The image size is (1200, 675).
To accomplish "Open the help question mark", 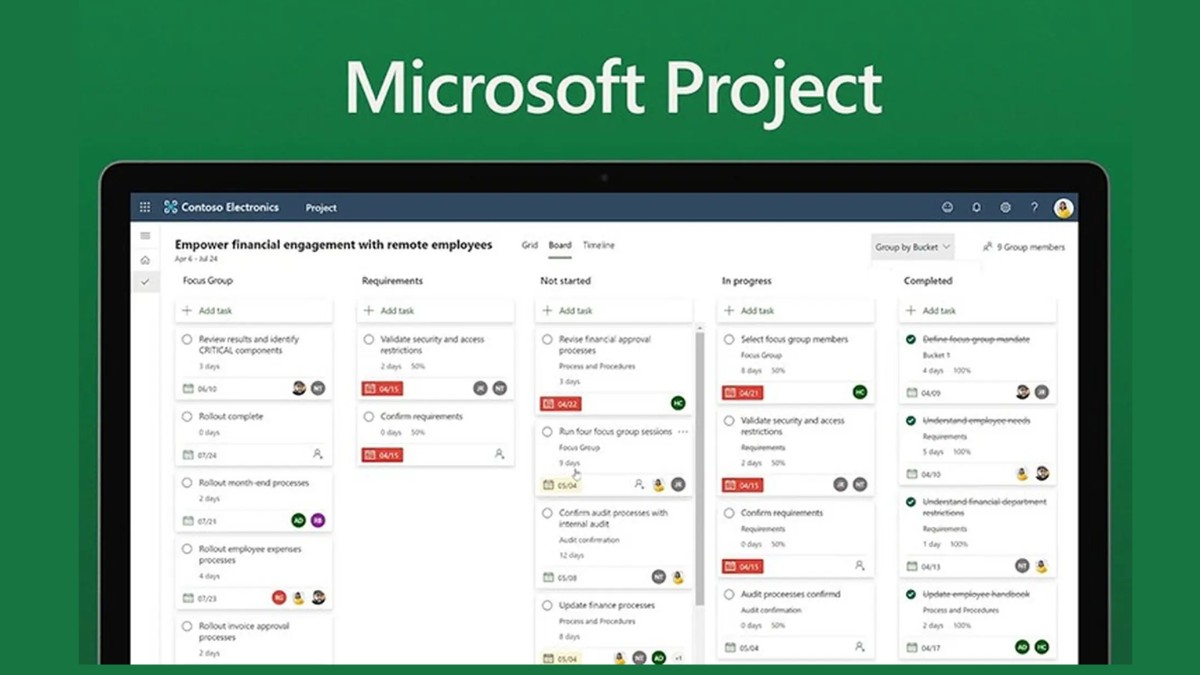I will click(1035, 207).
